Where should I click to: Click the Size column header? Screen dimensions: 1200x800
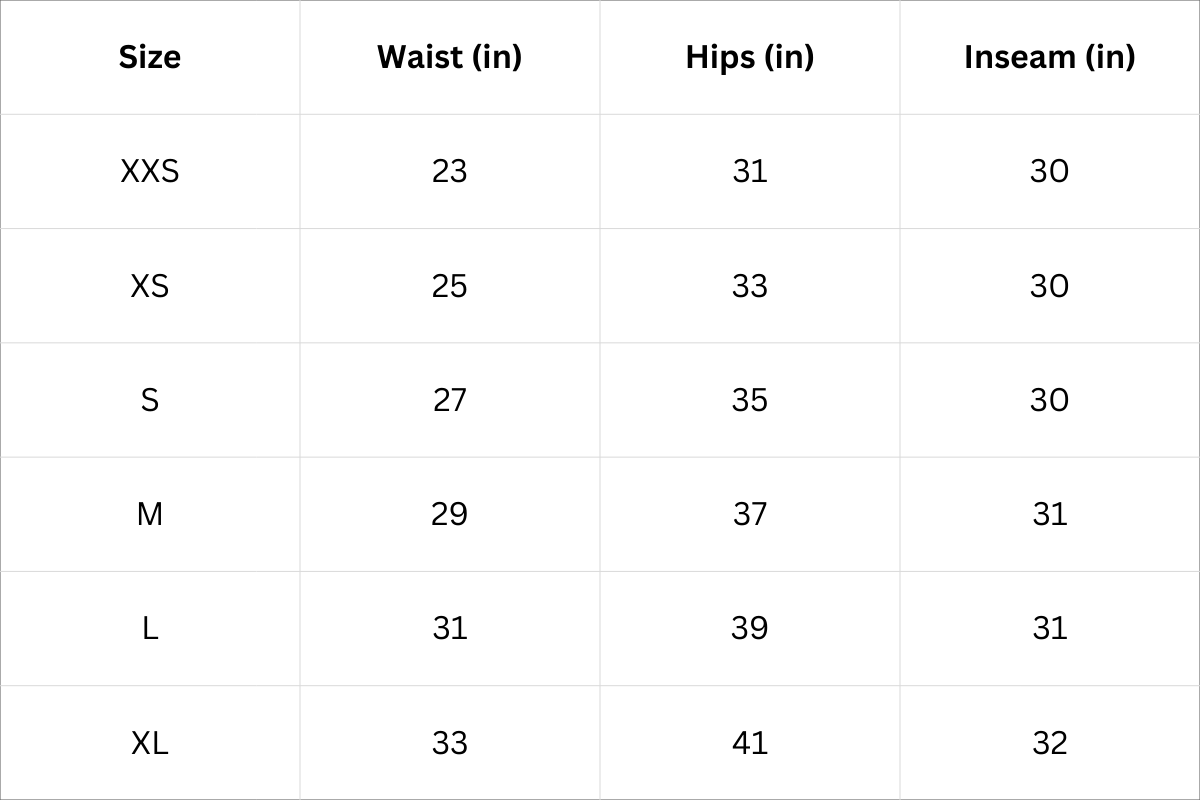tap(150, 57)
